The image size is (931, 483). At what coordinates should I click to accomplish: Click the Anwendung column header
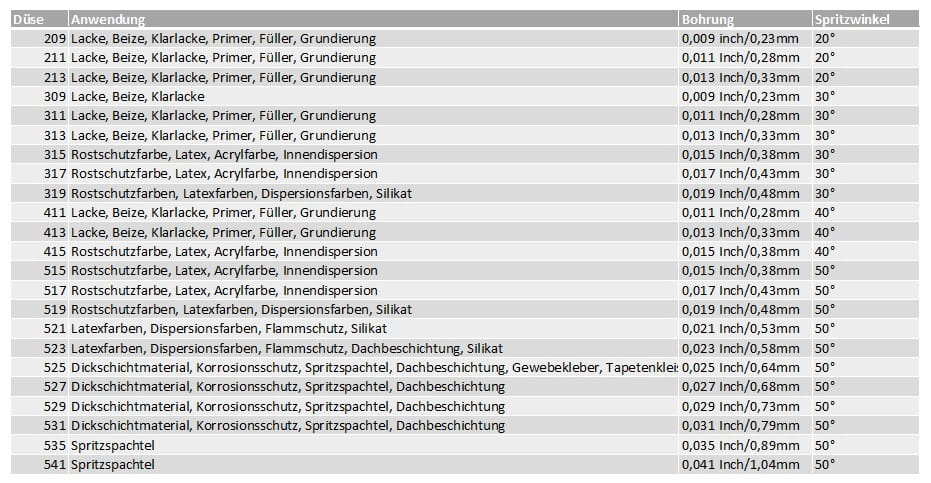[108, 19]
